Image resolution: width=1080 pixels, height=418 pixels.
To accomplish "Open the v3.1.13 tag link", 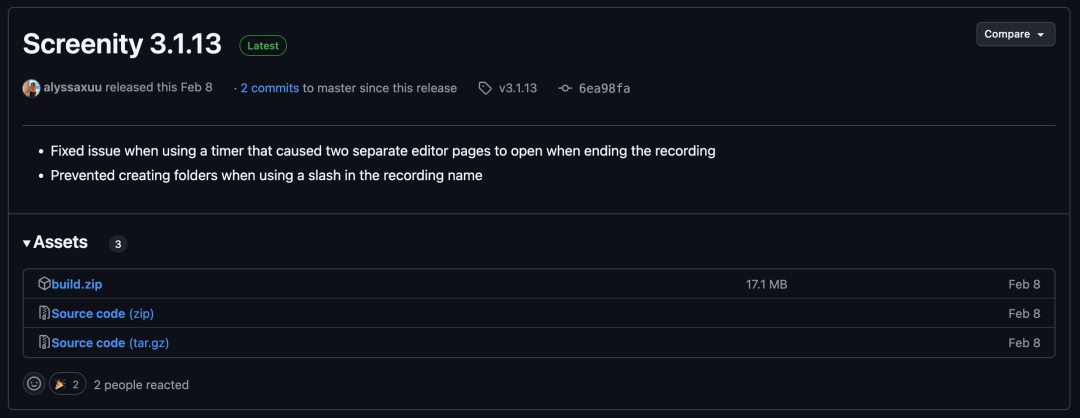I will [x=518, y=88].
